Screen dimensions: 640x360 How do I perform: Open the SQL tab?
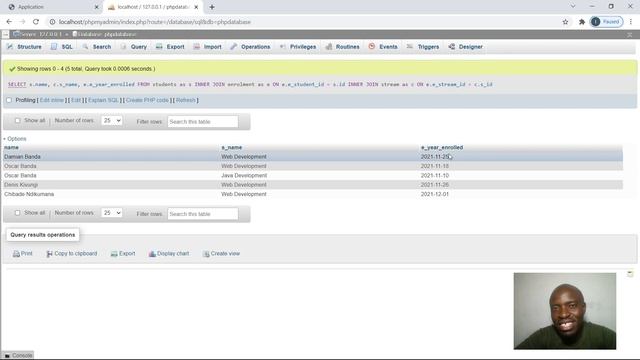pyautogui.click(x=62, y=47)
